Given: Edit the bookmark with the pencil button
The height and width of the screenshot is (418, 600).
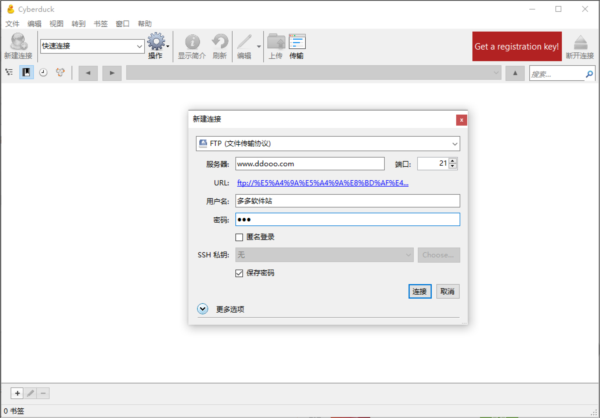Looking at the screenshot, I should (31, 393).
